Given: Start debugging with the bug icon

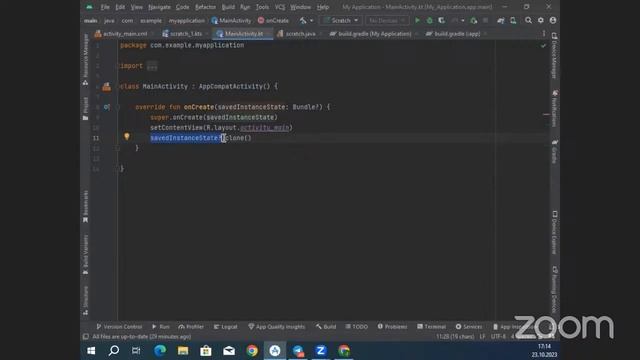Looking at the screenshot, I should pos(429,20).
